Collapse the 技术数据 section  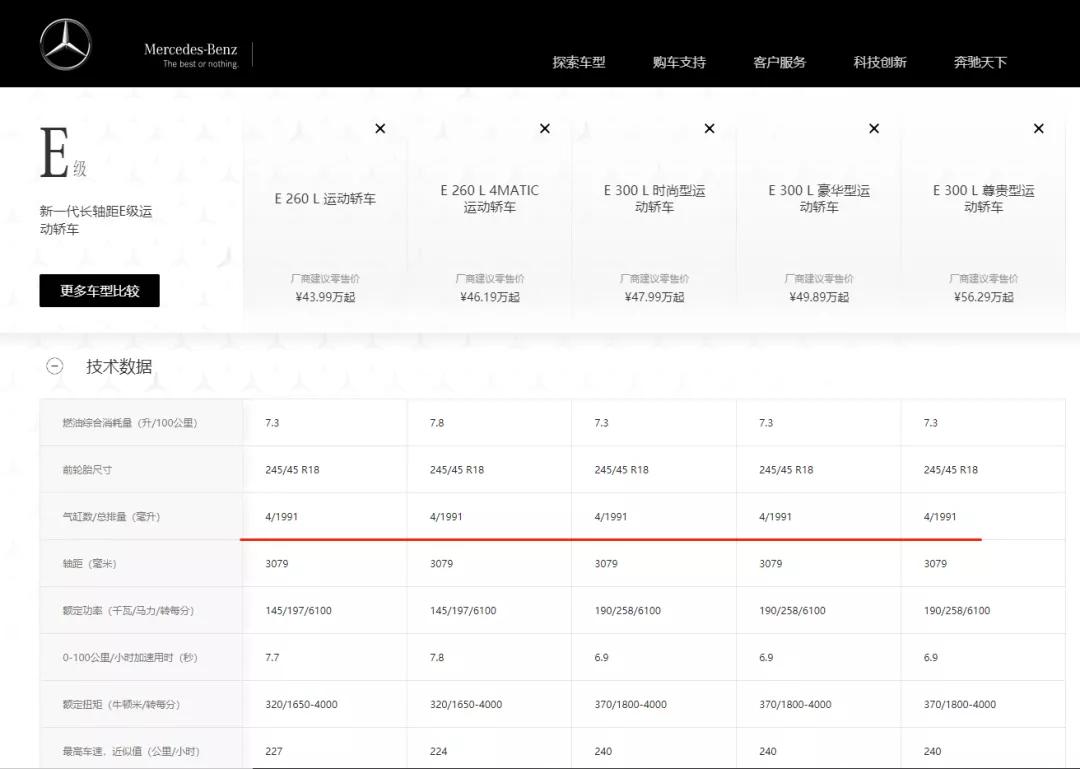(x=54, y=366)
